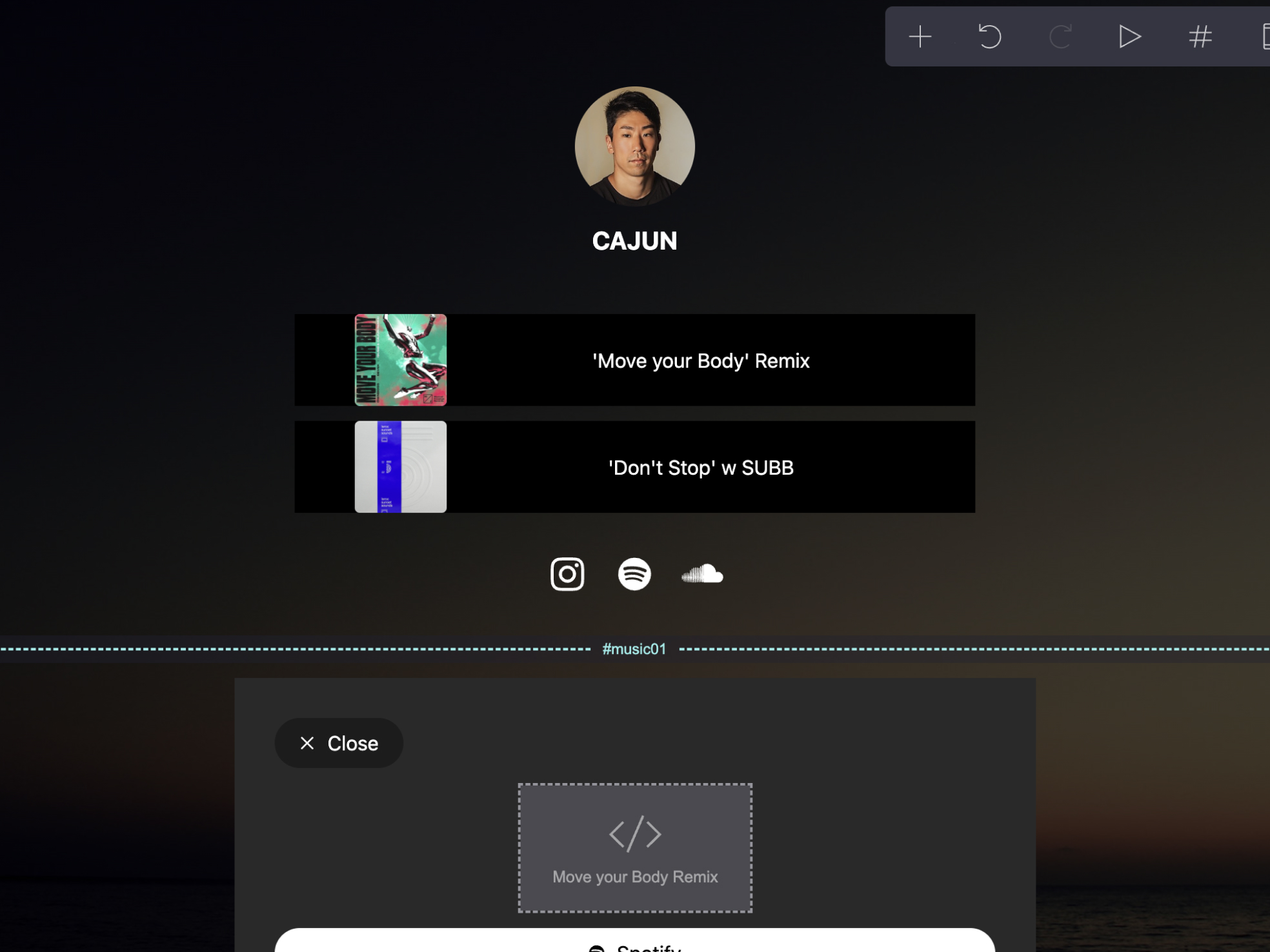Click the #music01 timeline marker
The height and width of the screenshot is (952, 1270).
(x=635, y=649)
